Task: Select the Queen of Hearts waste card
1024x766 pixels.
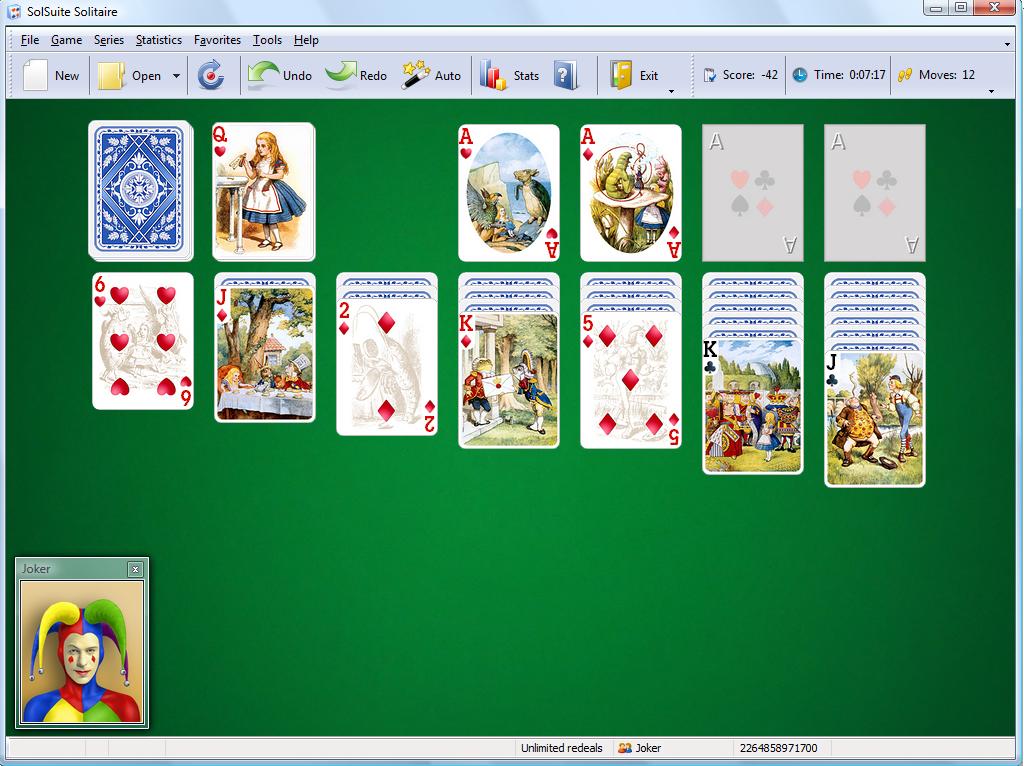Action: [x=264, y=192]
